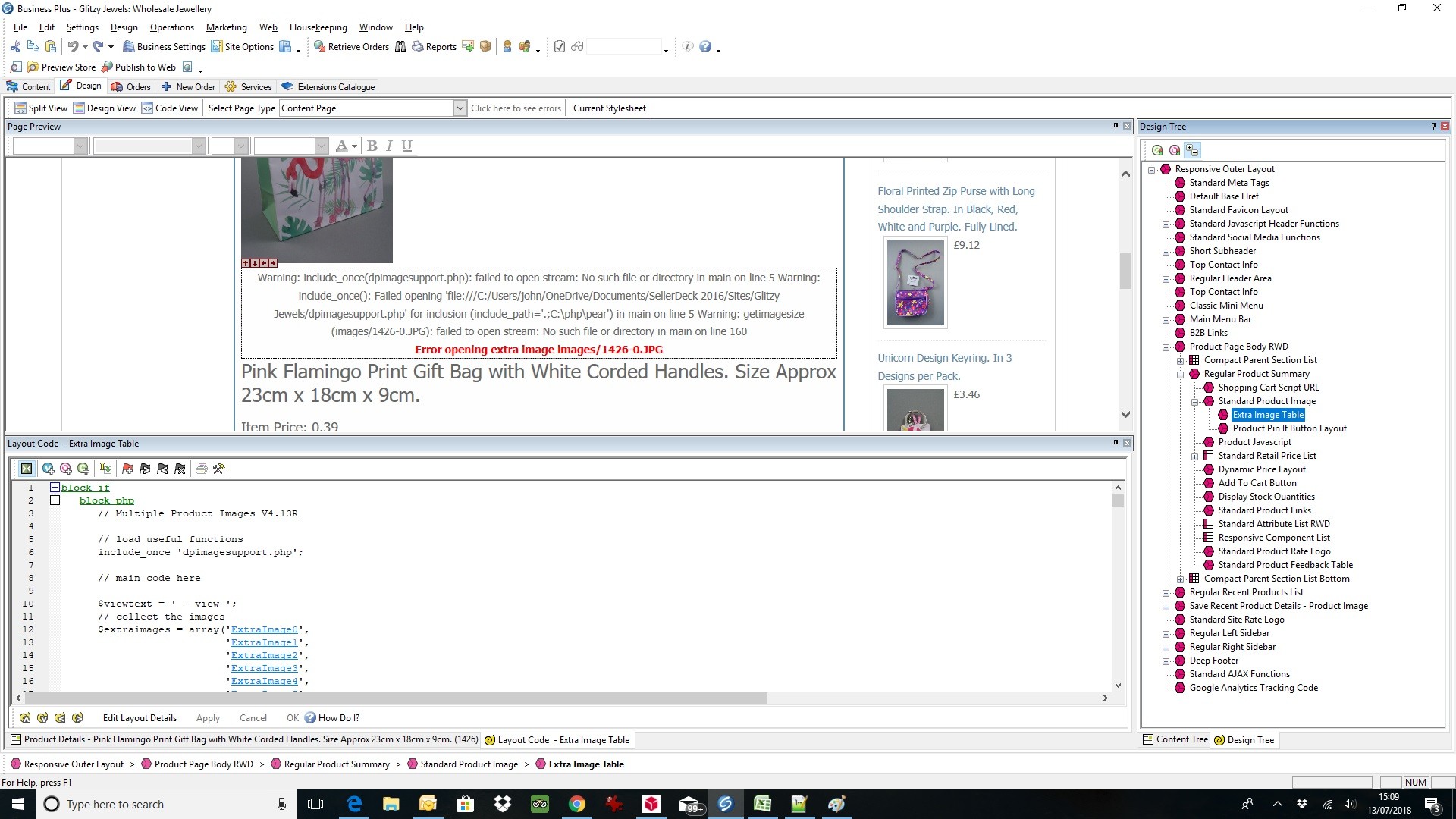Switch to Code View
Screen dimensions: 1456x819
coord(170,108)
